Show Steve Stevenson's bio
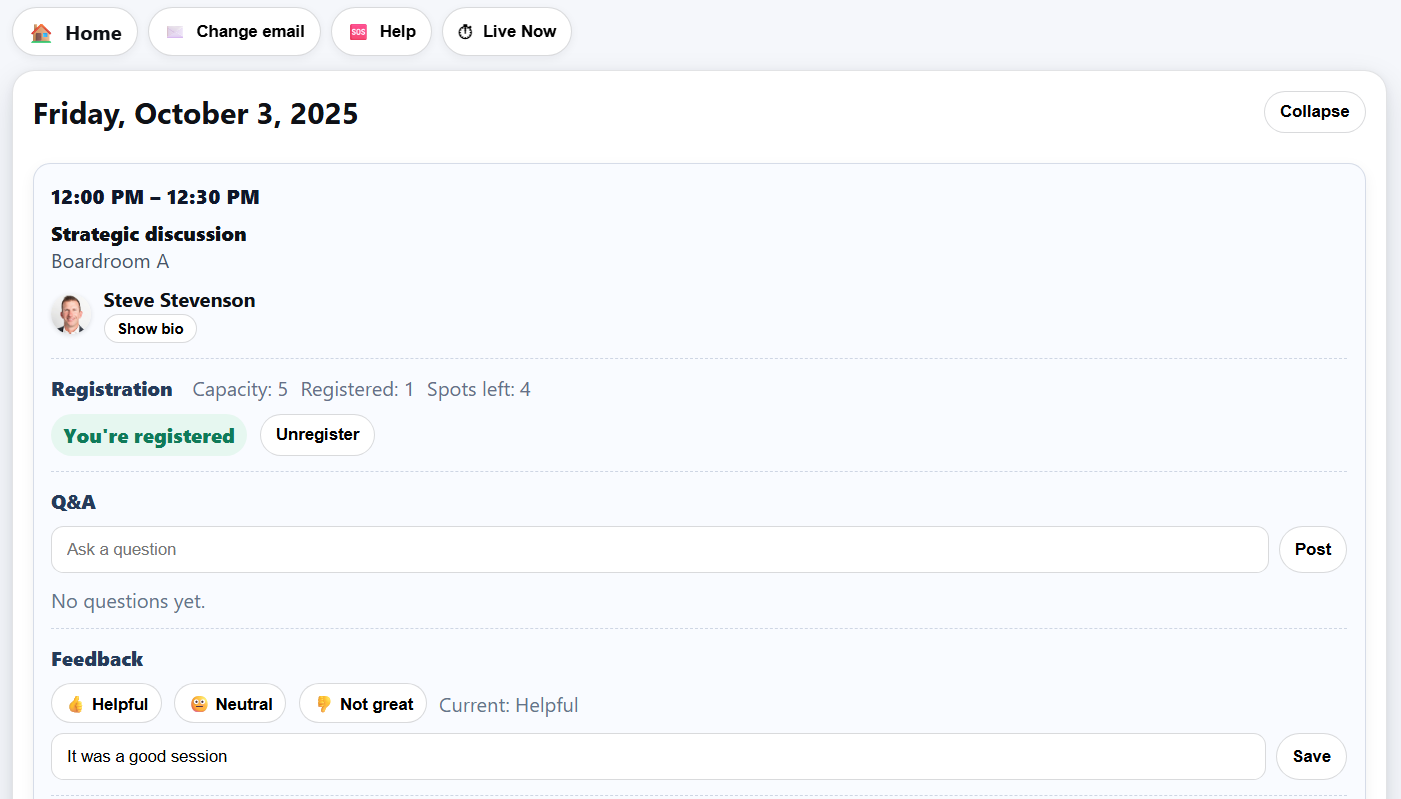The width and height of the screenshot is (1401, 799). click(150, 328)
